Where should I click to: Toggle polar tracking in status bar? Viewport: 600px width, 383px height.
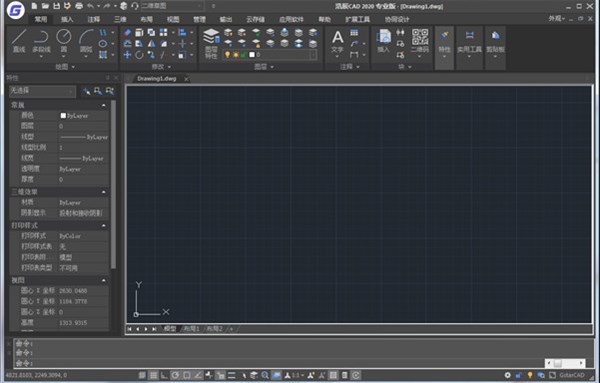pos(175,375)
